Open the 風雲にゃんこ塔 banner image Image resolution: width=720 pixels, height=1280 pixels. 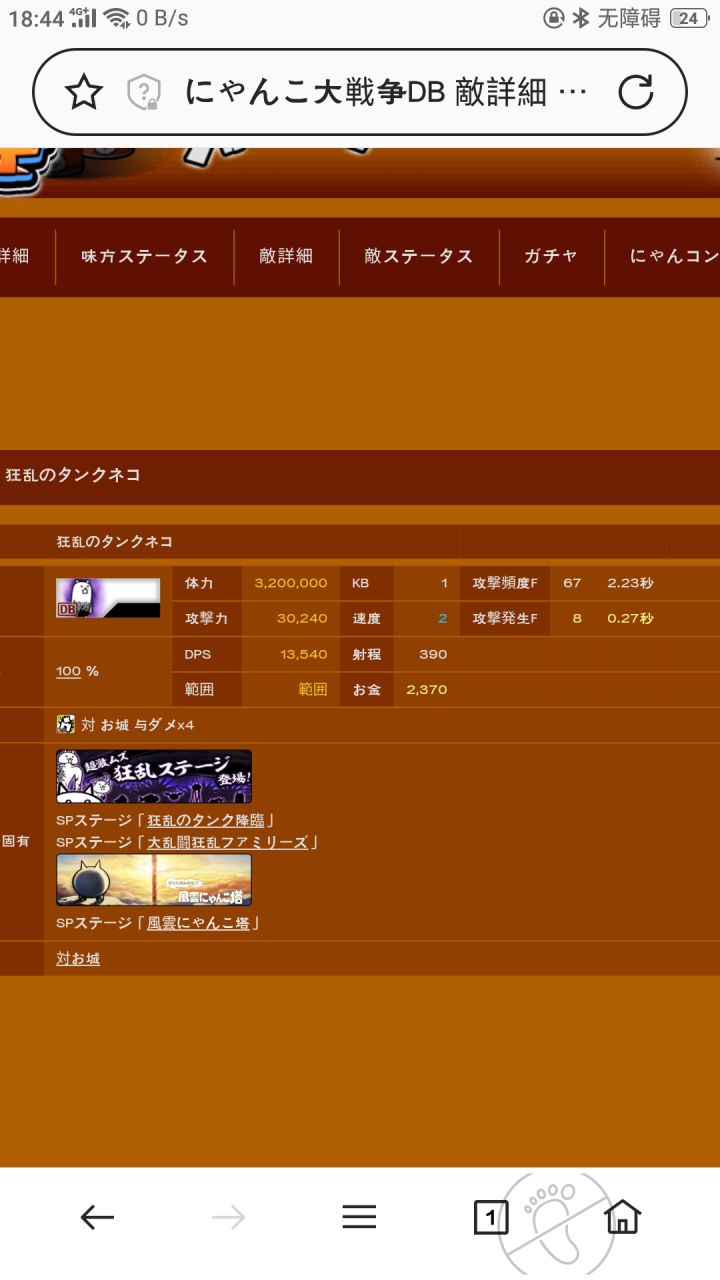pos(154,880)
